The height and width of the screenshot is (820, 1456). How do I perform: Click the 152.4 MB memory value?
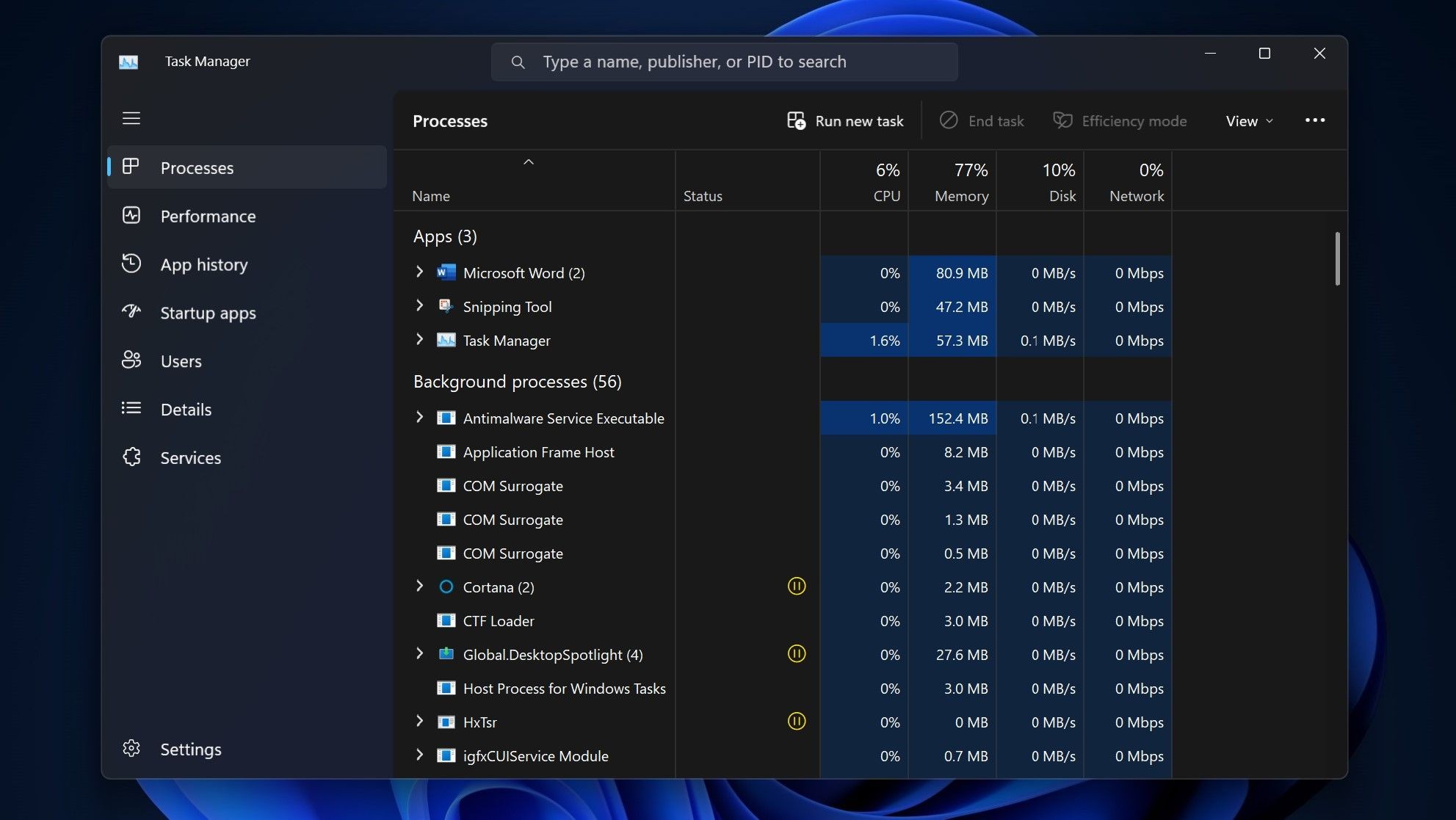point(957,418)
